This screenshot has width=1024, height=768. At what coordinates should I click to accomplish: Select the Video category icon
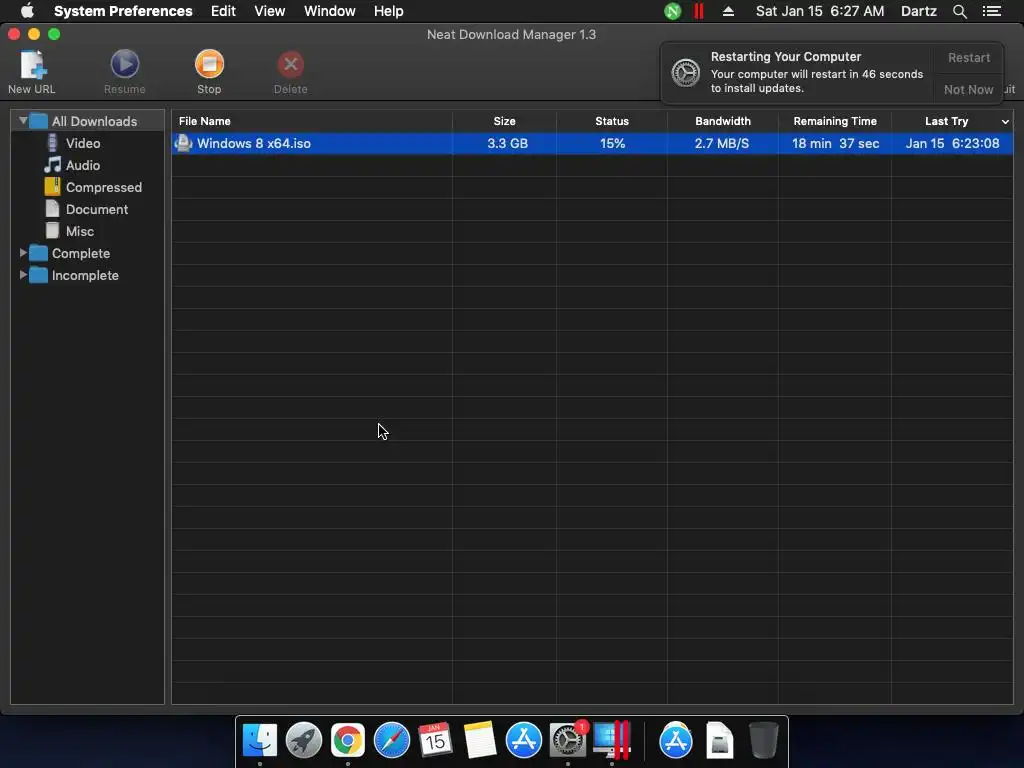[x=52, y=143]
